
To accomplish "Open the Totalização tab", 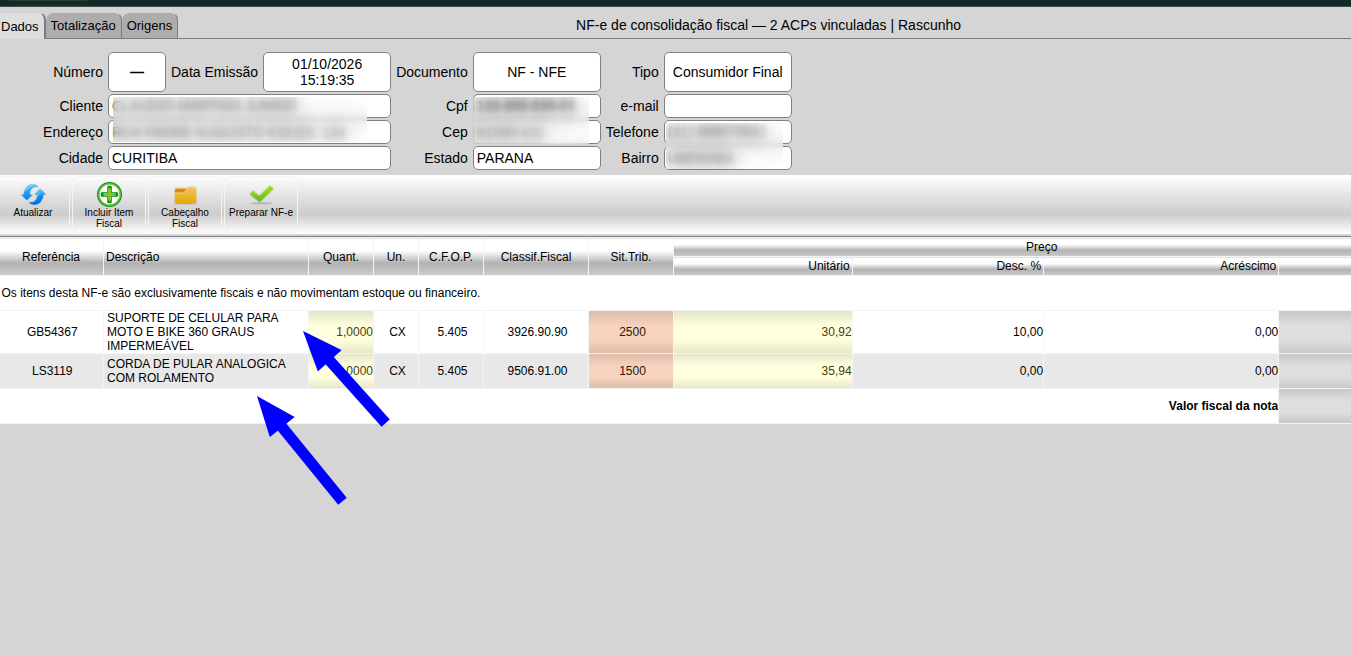I will (83, 26).
